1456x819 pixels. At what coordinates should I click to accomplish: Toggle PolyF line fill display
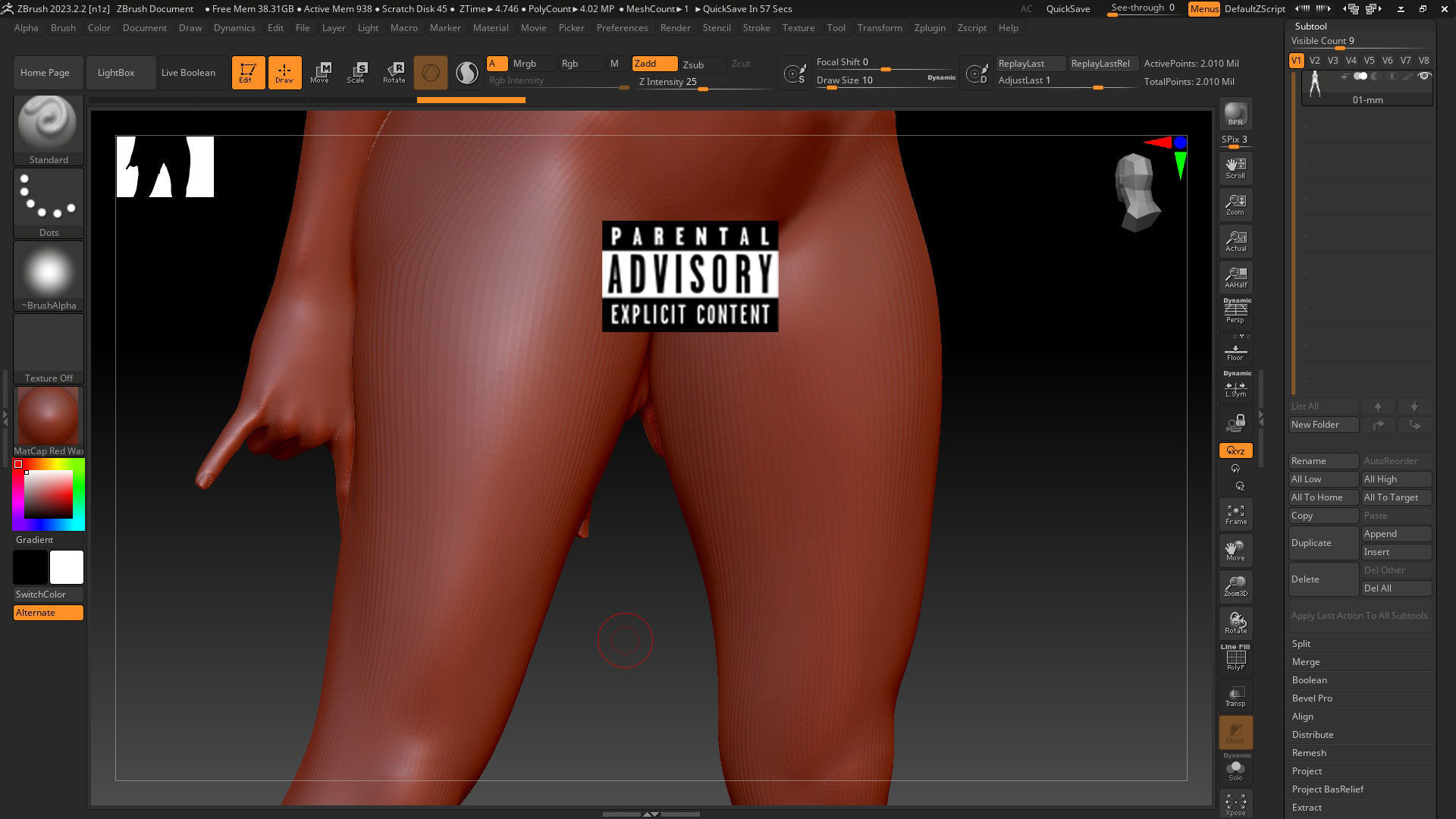click(1235, 658)
